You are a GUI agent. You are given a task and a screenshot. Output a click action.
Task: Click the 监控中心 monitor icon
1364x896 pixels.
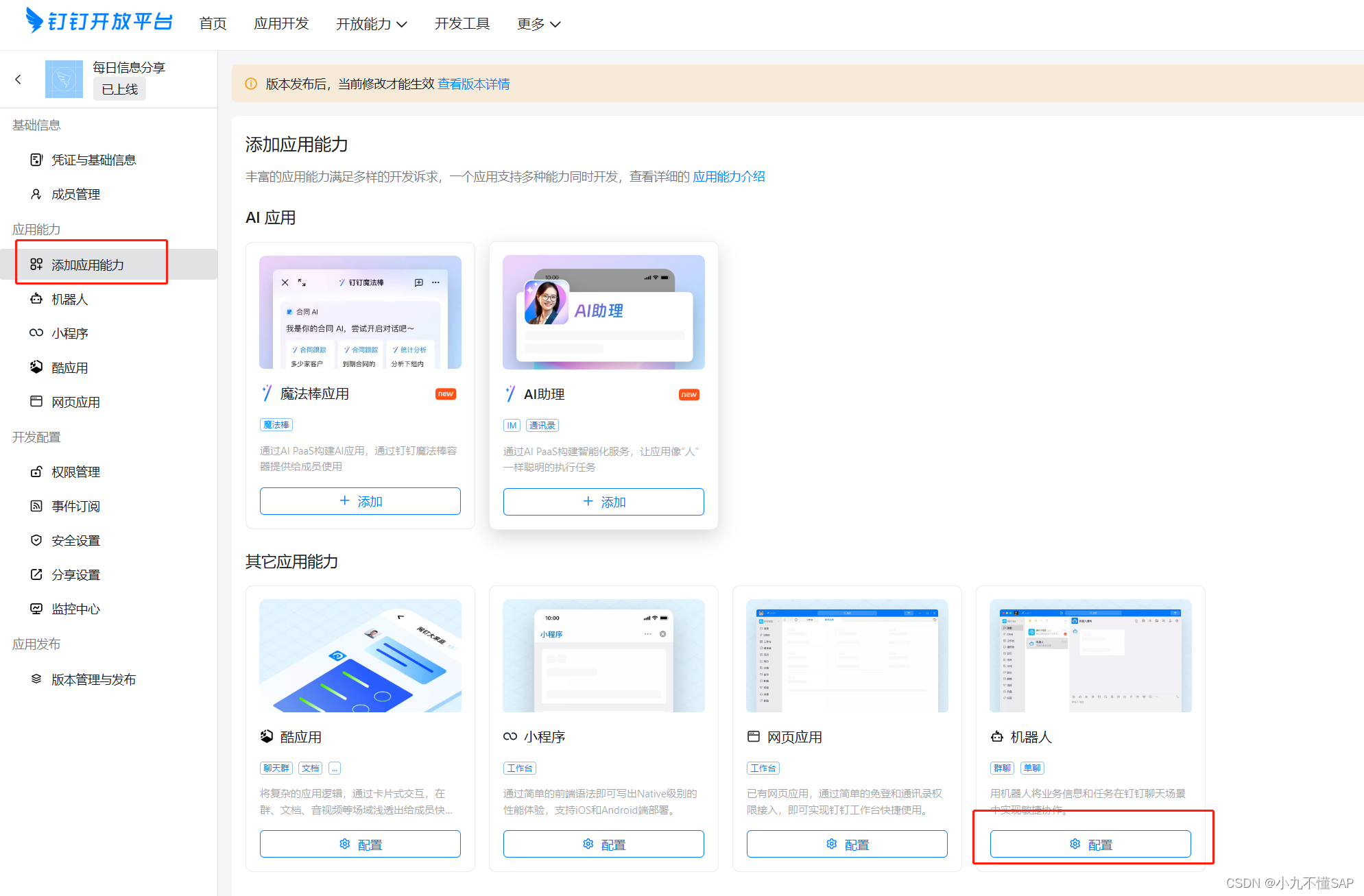pos(36,609)
